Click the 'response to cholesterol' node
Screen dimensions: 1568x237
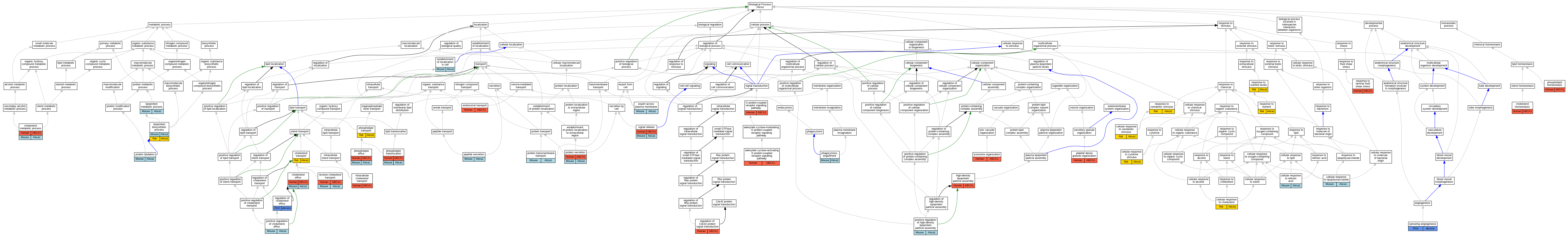(1227, 180)
